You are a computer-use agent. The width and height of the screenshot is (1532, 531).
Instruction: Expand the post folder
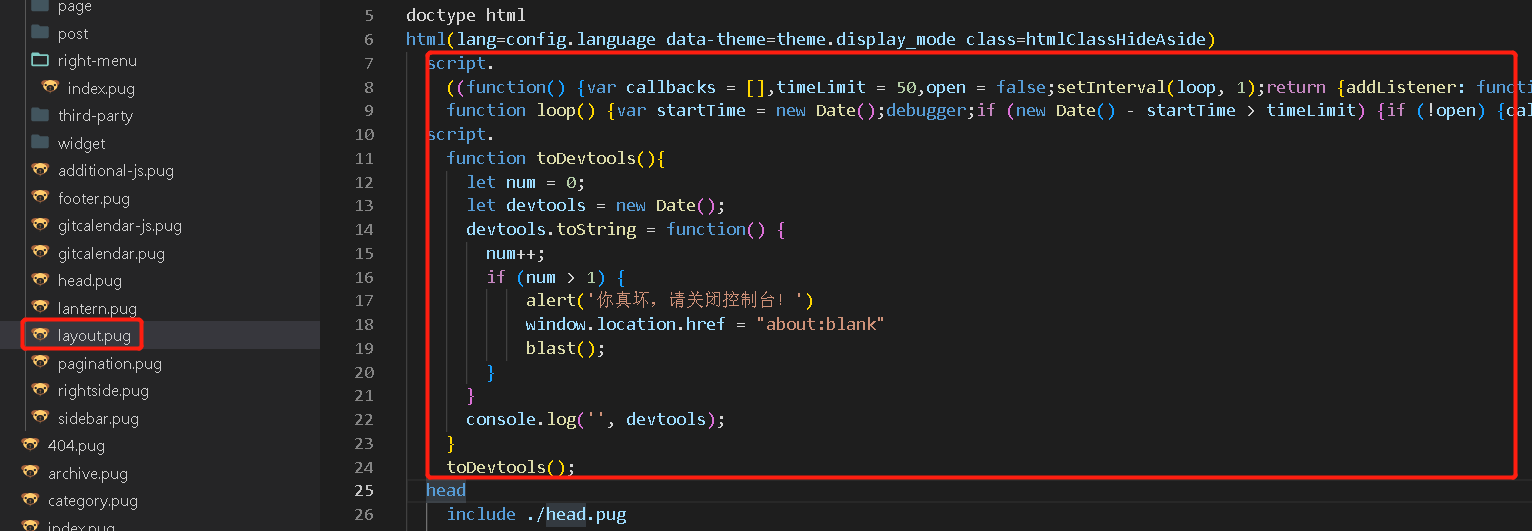pos(73,33)
